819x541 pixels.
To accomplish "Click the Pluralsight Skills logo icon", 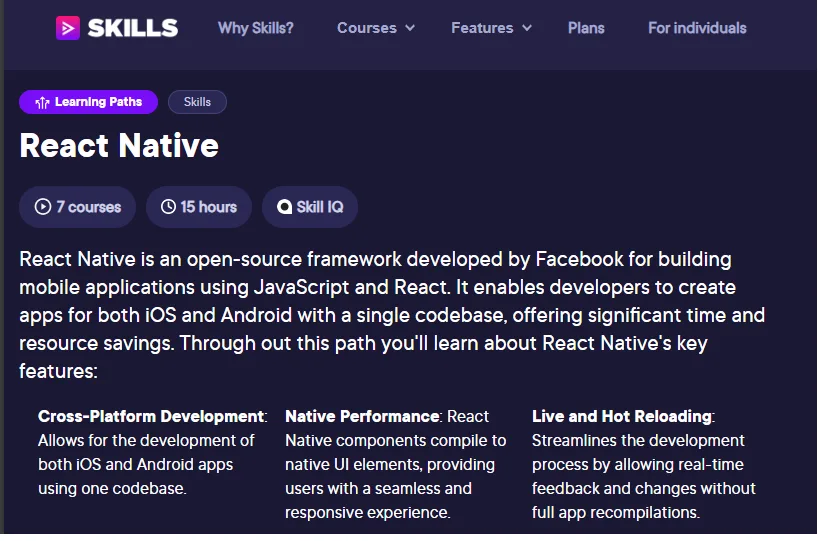I will pyautogui.click(x=68, y=28).
